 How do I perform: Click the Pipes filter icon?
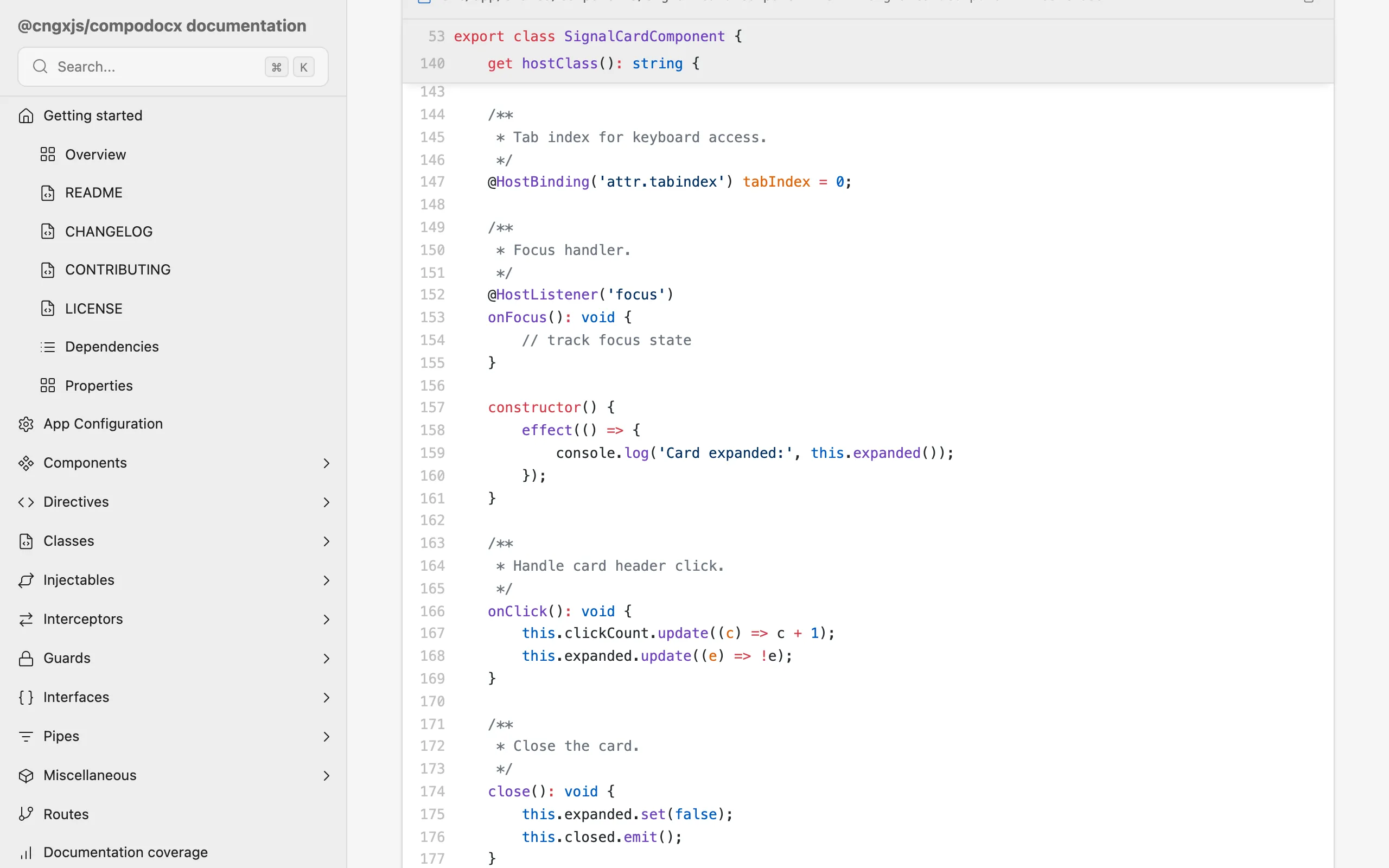(x=26, y=737)
